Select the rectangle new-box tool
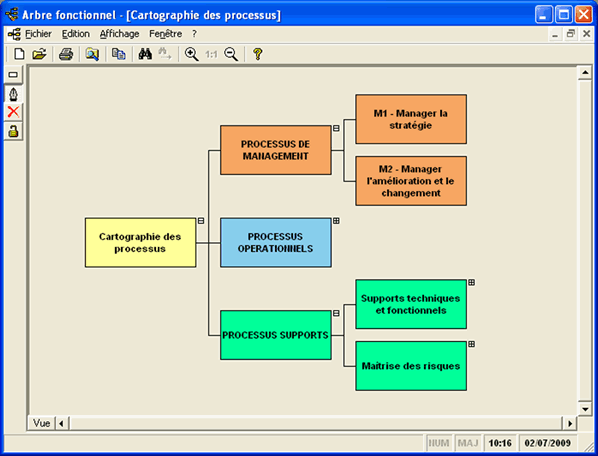The image size is (598, 456). click(13, 74)
